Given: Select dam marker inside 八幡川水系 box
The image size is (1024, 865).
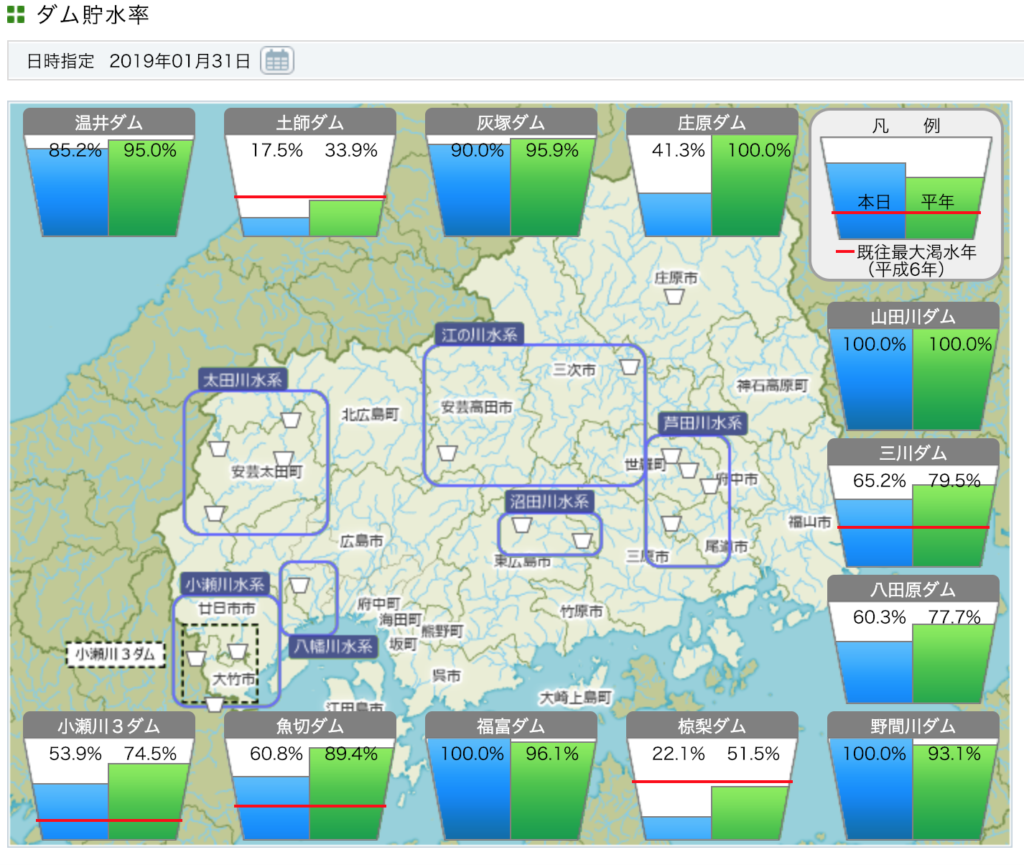Looking at the screenshot, I should click(x=298, y=585).
